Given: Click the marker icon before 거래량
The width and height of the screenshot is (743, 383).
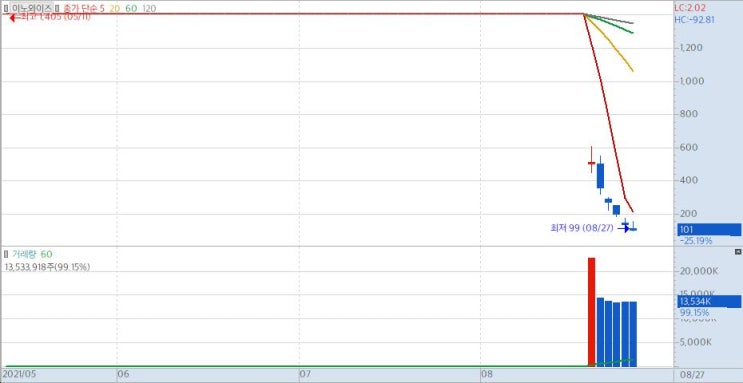Looking at the screenshot, I should (x=6, y=255).
